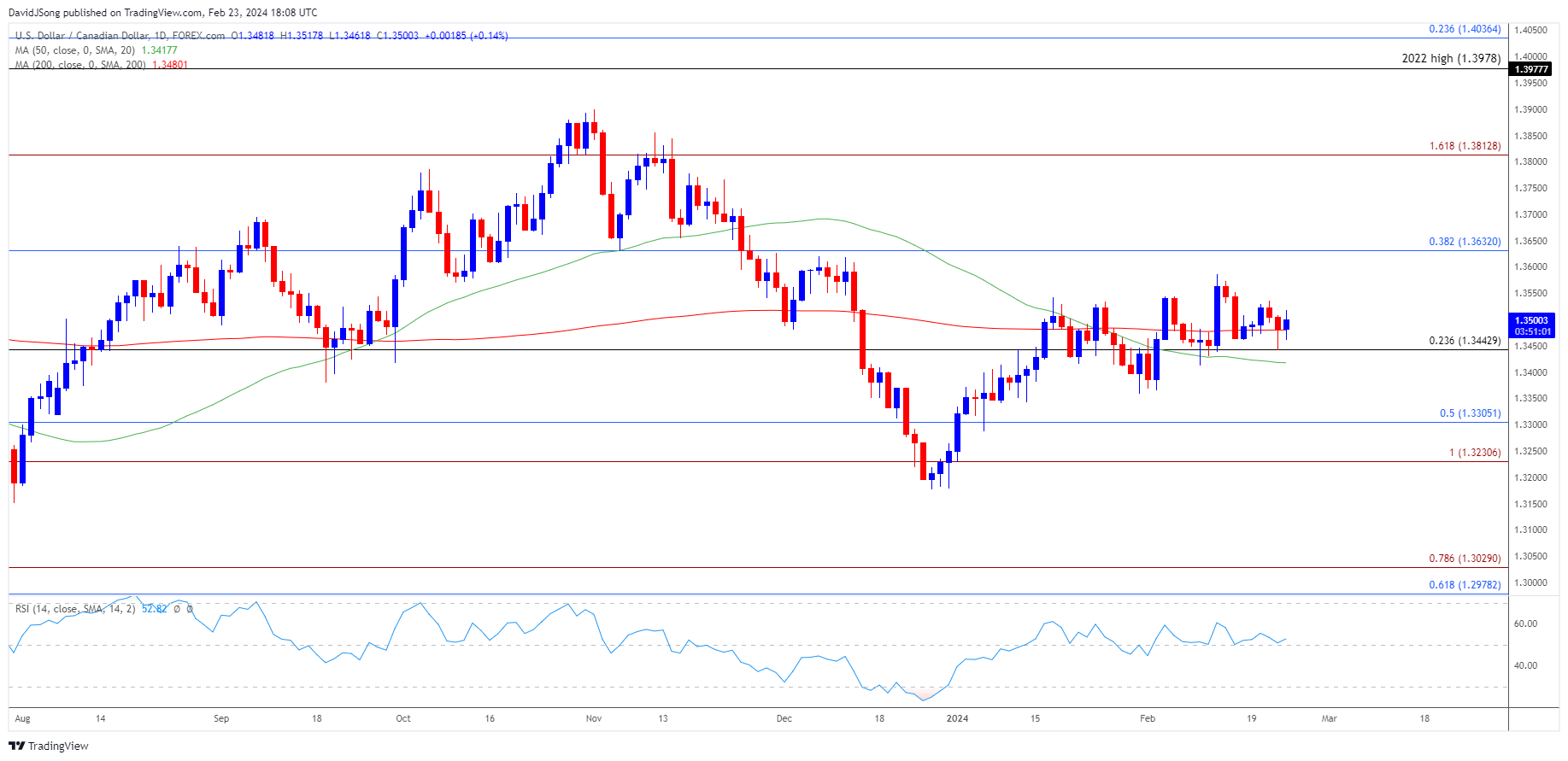
Task: Click the 1.38000 price axis label
Action: click(x=1530, y=161)
